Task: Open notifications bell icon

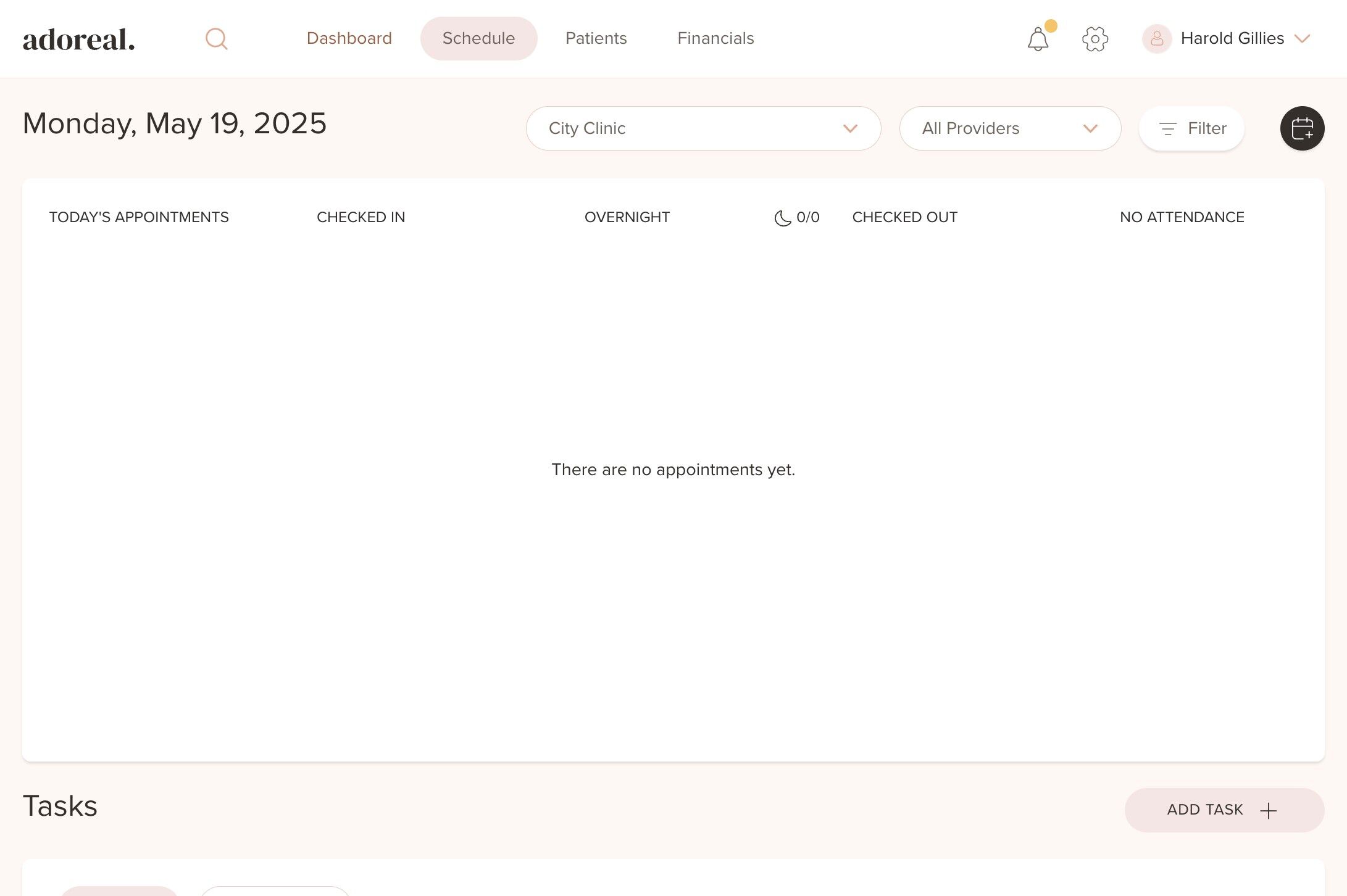Action: click(x=1038, y=39)
